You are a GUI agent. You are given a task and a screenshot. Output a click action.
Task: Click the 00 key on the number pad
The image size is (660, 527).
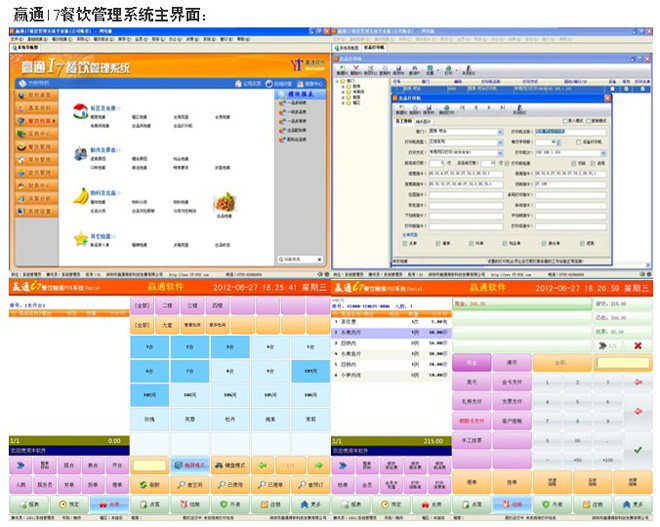coord(578,441)
